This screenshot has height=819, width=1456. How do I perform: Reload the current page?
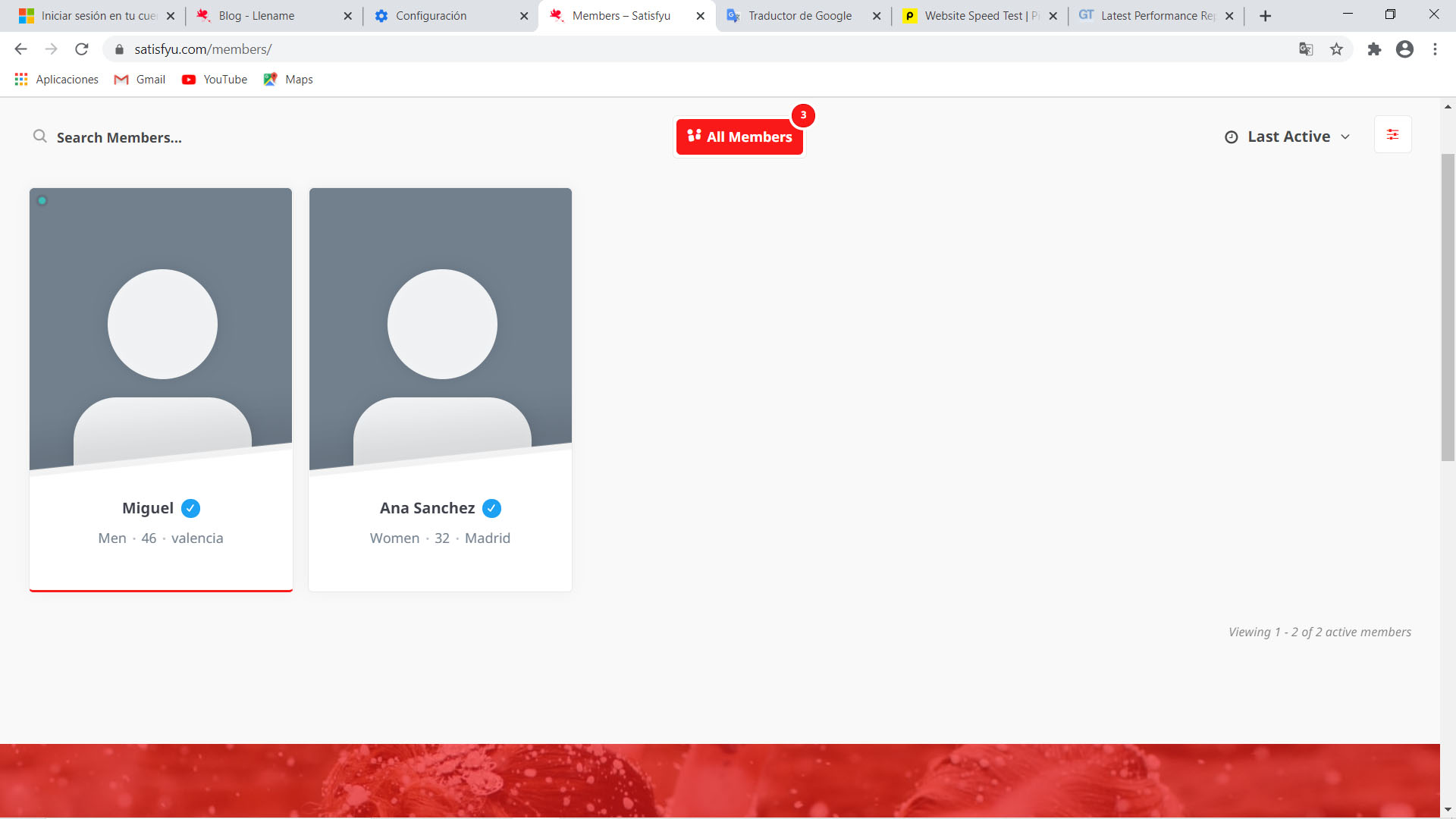(x=82, y=49)
